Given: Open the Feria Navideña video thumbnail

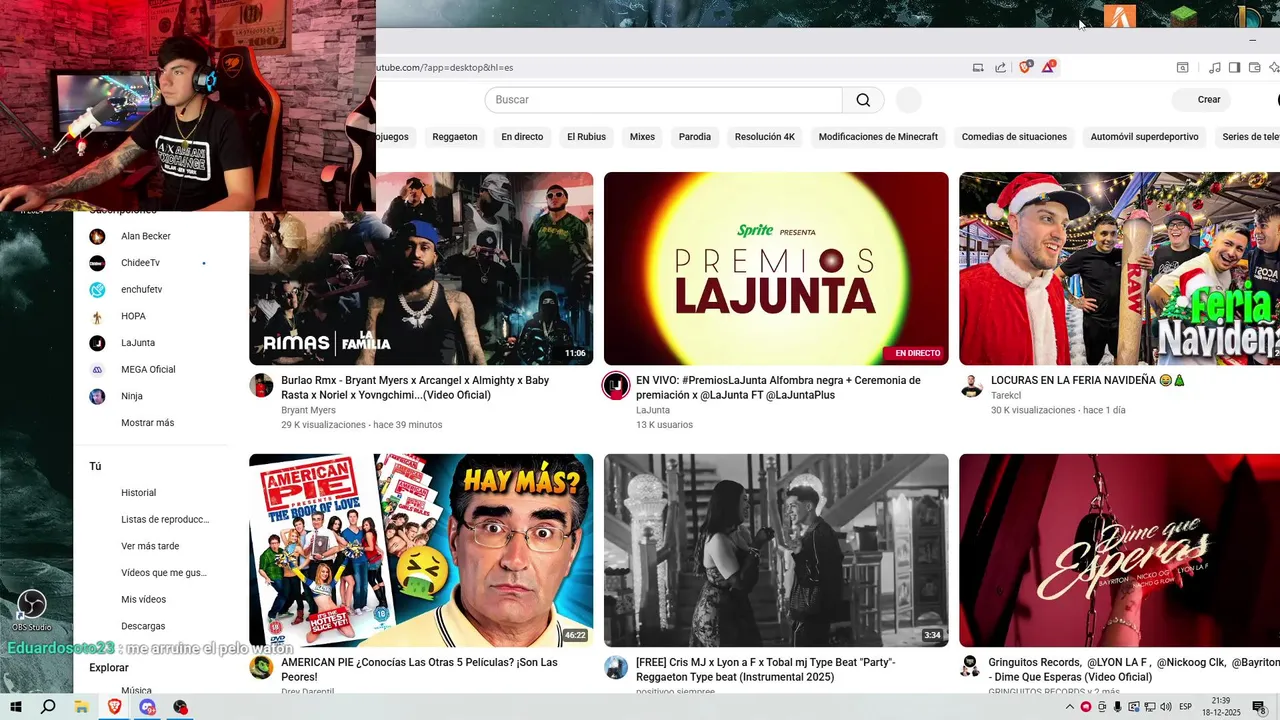Looking at the screenshot, I should pos(1119,269).
